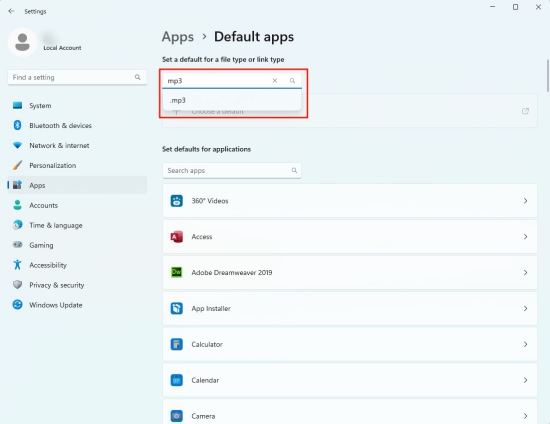Image resolution: width=550 pixels, height=424 pixels.
Task: Click the 360° Videos app icon
Action: [176, 201]
